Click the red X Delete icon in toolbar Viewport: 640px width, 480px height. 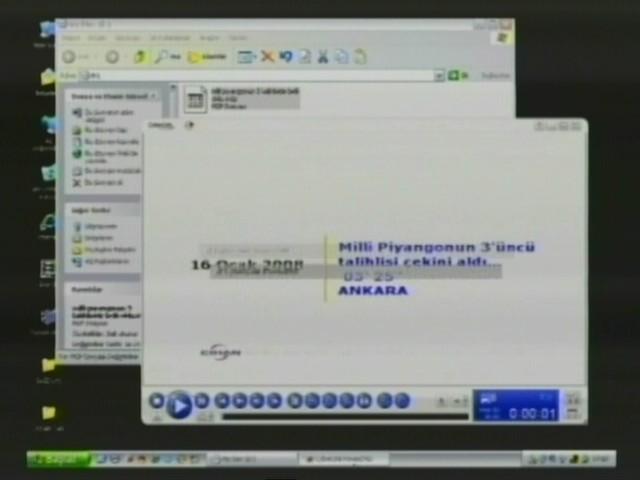click(x=267, y=57)
